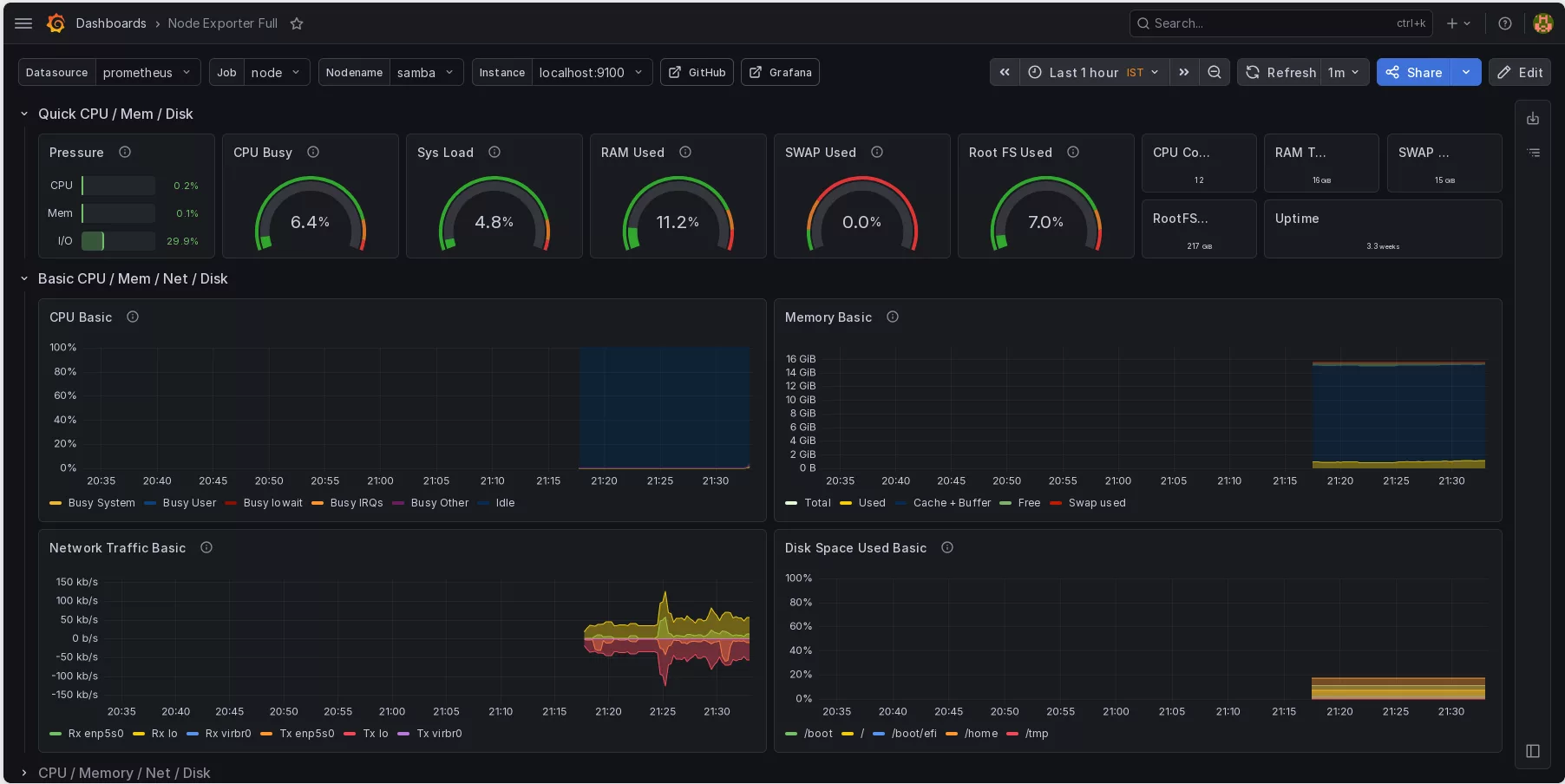Viewport: 1565px width, 784px height.
Task: Click info icon on Sys Load panel
Action: coord(494,152)
